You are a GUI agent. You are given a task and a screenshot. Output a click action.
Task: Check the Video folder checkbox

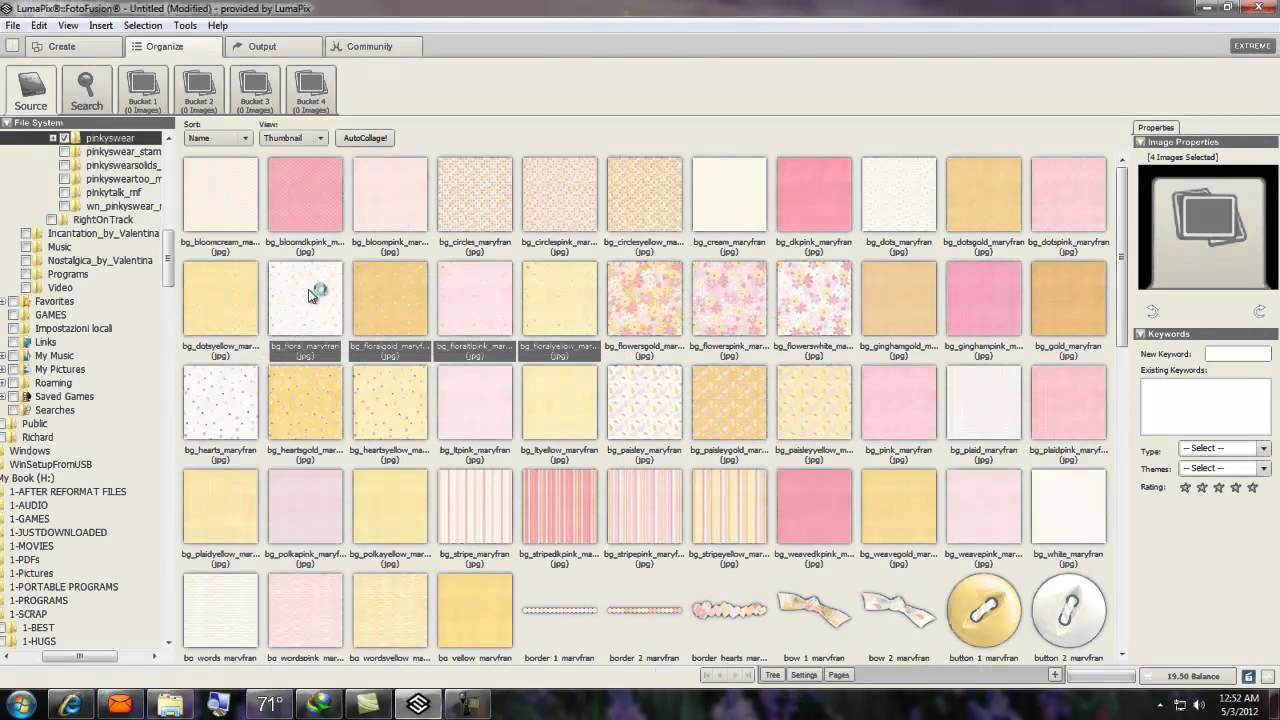click(26, 287)
